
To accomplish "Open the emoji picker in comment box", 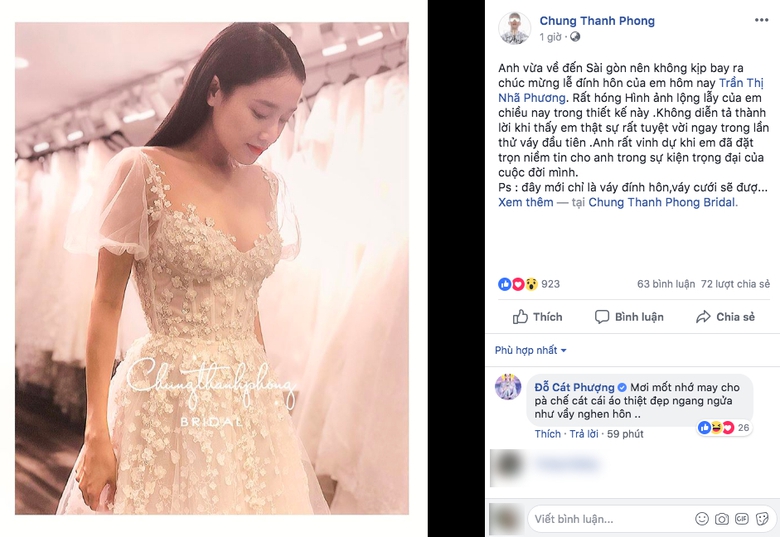I will (x=701, y=519).
